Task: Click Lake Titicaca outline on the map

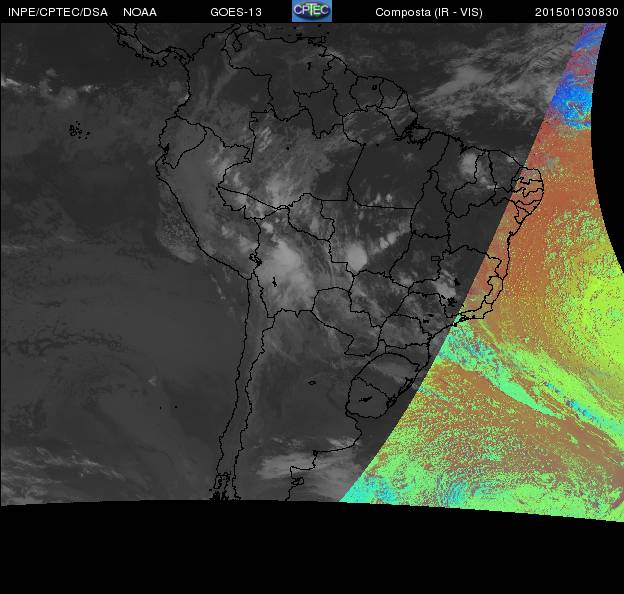Action: pos(255,260)
